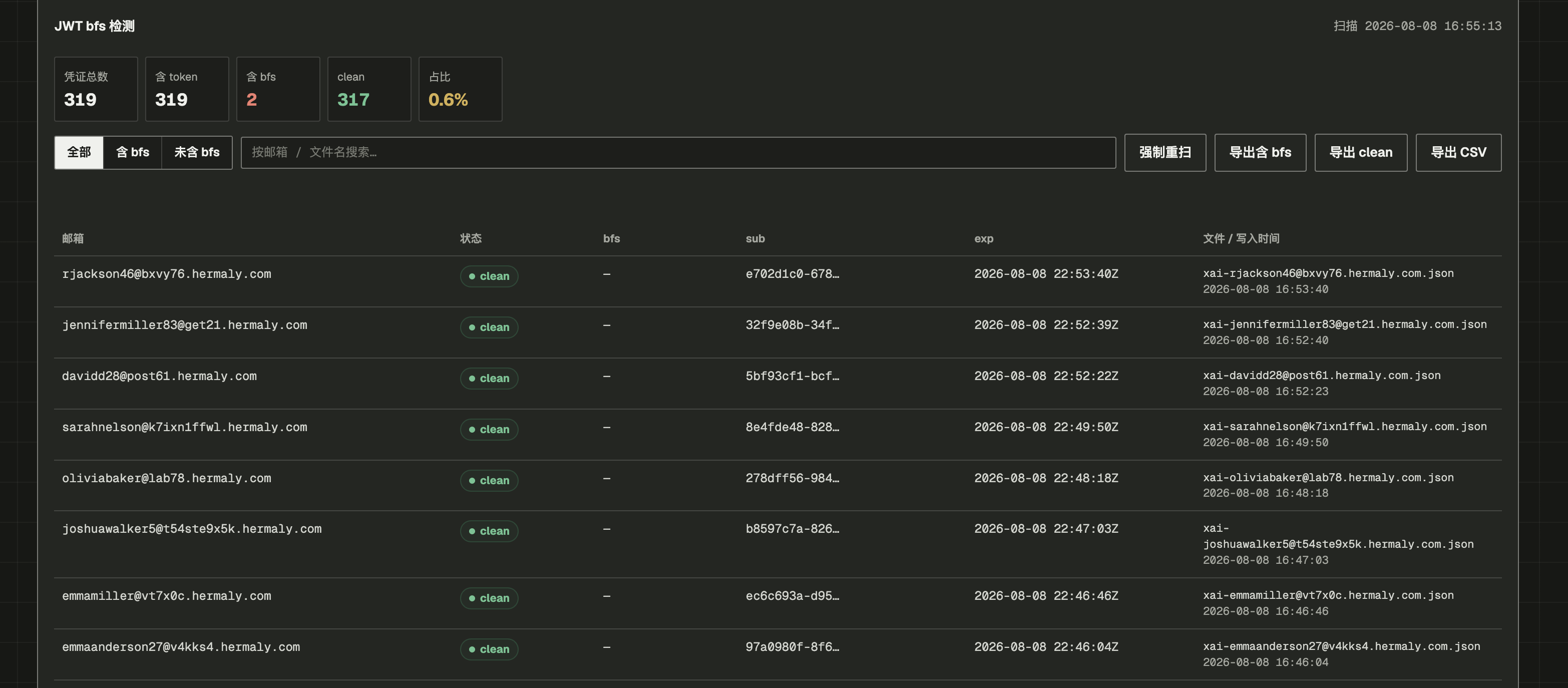
Task: Click exp value 2026-08-08 22:46:04Z
Action: [x=1046, y=647]
